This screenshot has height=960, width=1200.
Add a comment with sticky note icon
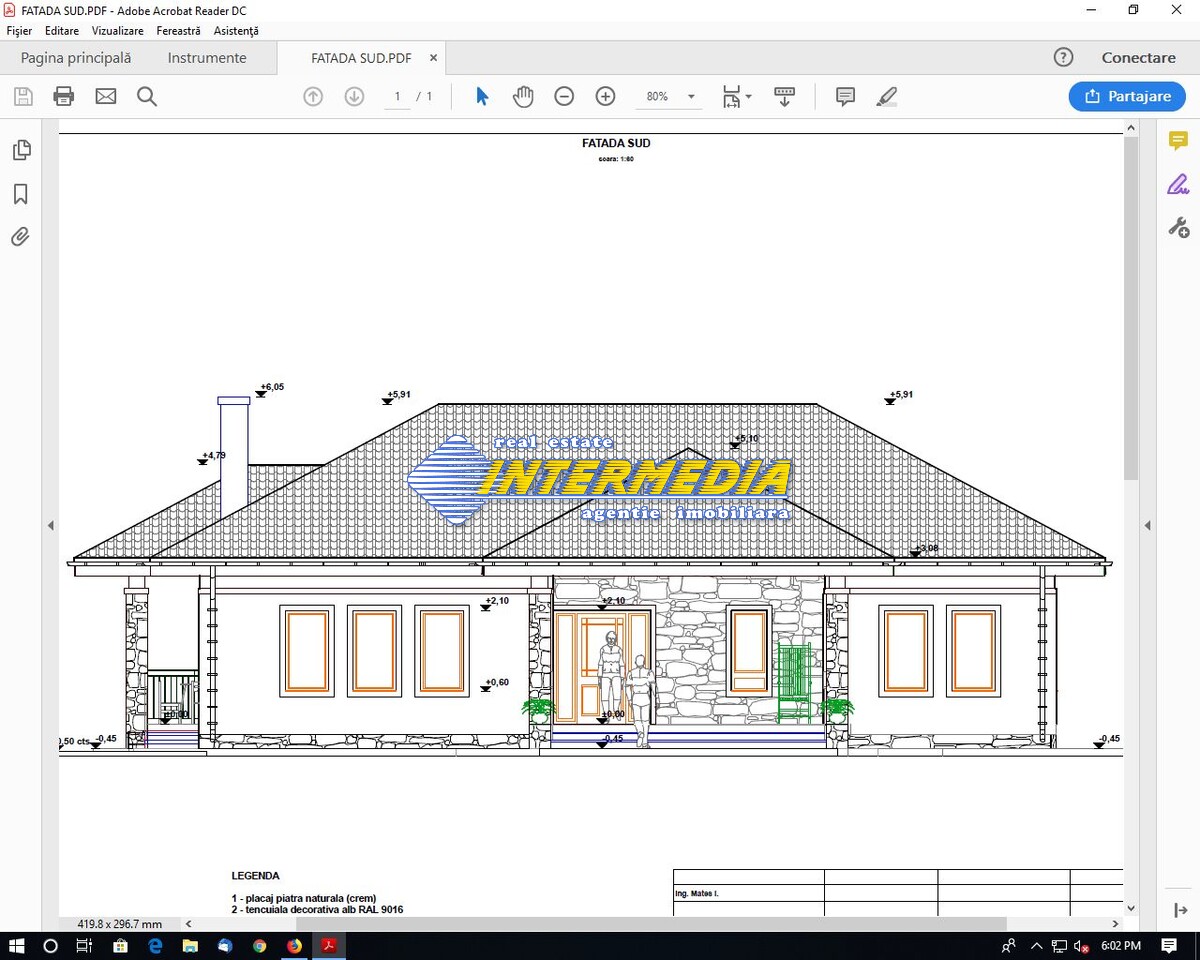[x=845, y=97]
